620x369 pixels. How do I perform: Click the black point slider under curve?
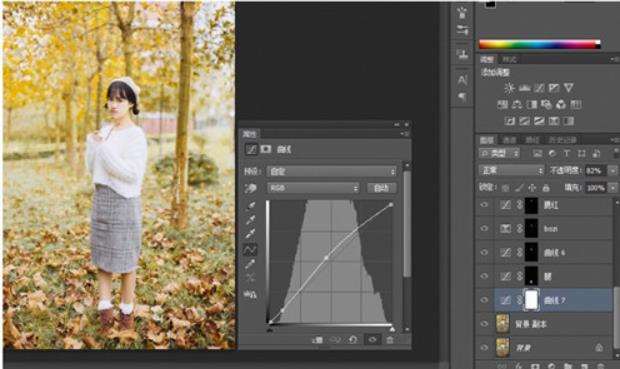click(x=270, y=329)
